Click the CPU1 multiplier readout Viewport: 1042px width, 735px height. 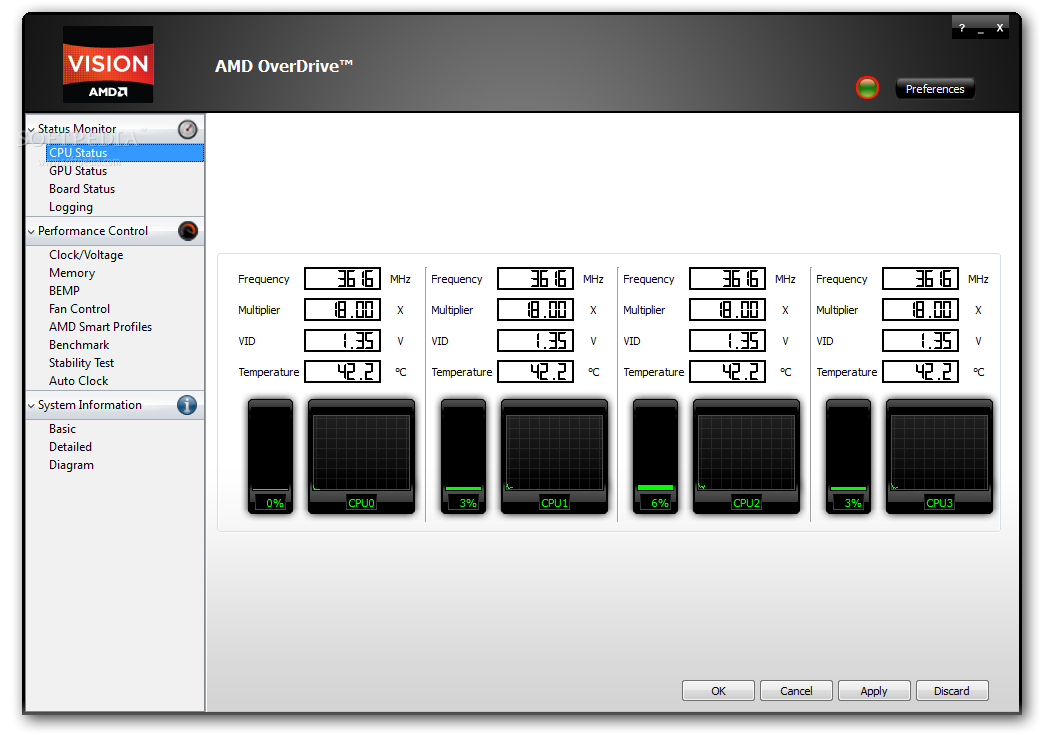(535, 310)
